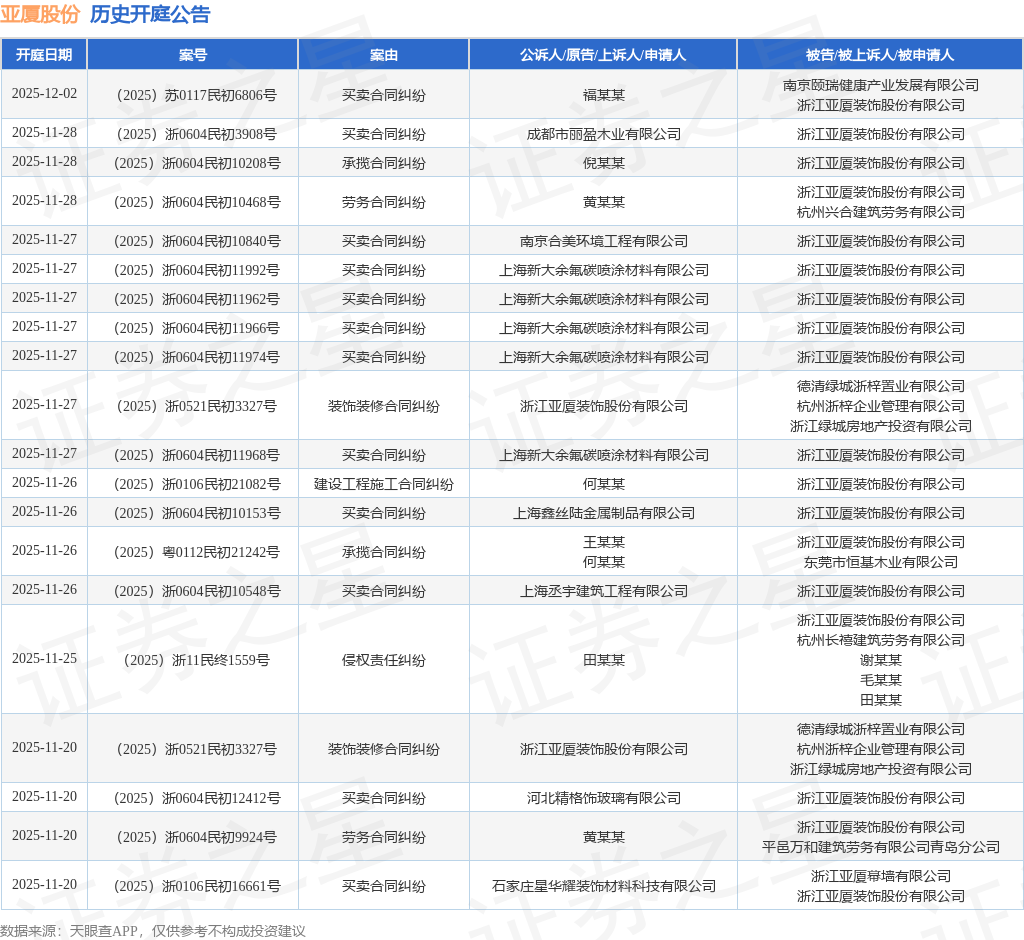Screen dimensions: 1024x940
Task: Click defendant 杭州长禧建筑劳务有限公司
Action: click(x=880, y=640)
